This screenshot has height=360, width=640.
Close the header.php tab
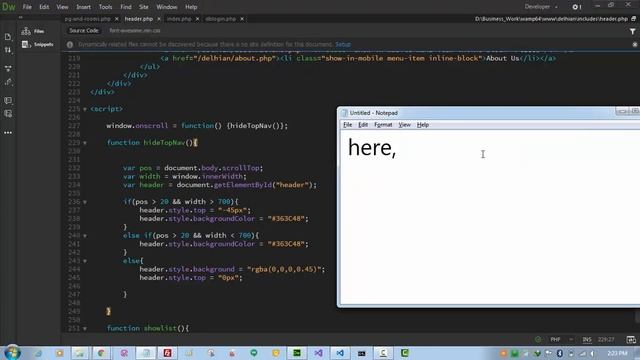[159, 19]
